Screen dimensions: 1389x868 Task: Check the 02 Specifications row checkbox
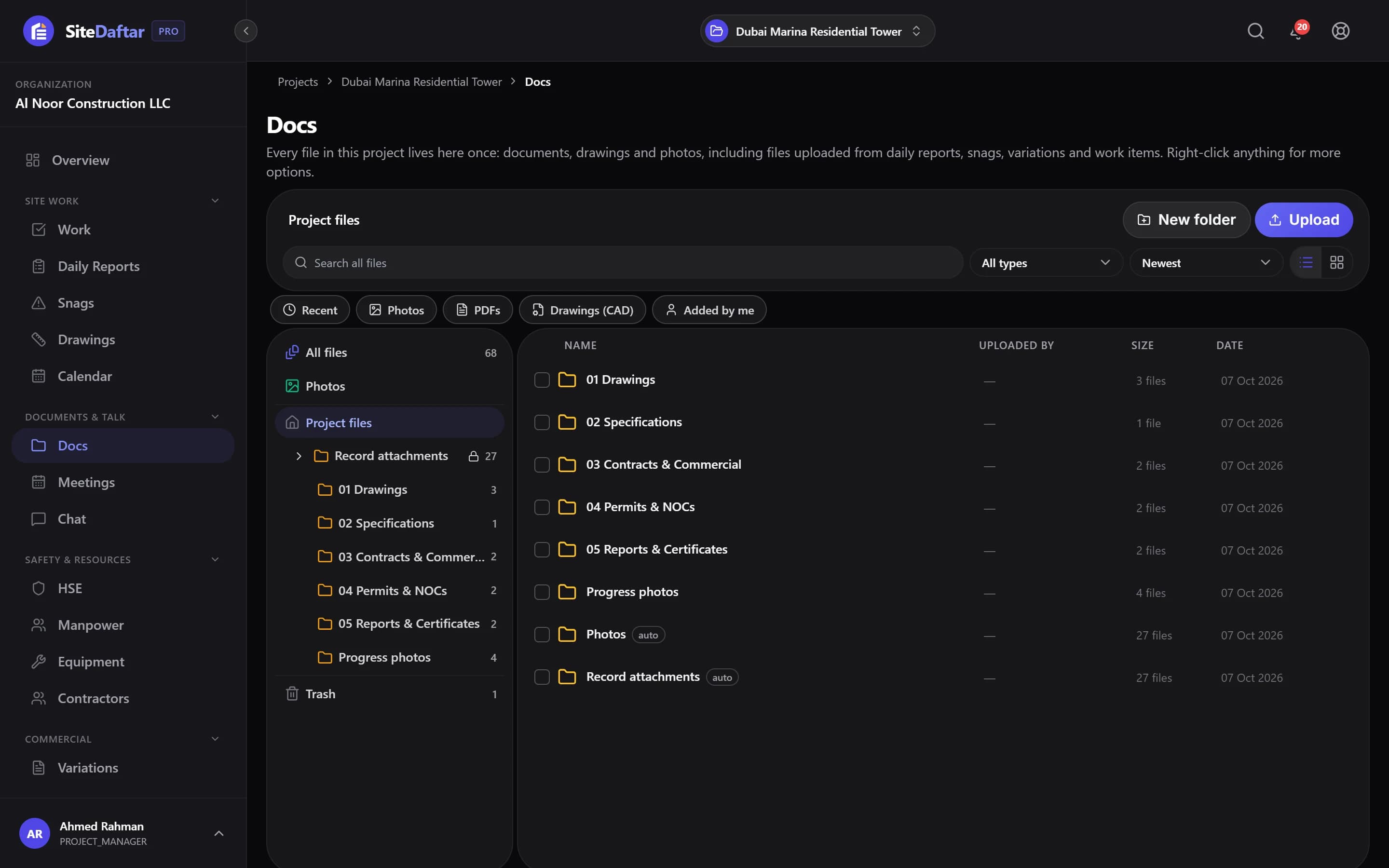coord(542,422)
